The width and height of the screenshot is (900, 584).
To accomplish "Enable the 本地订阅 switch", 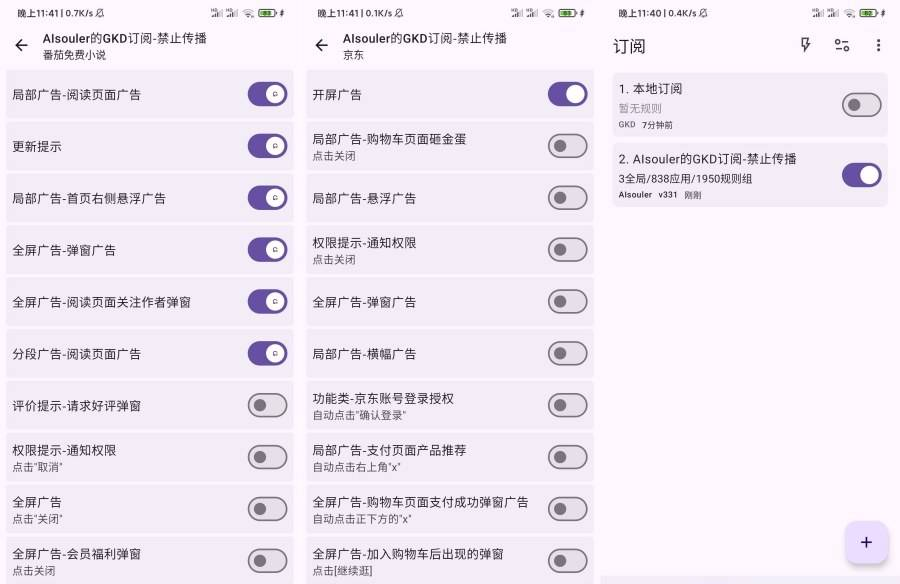I will (861, 105).
